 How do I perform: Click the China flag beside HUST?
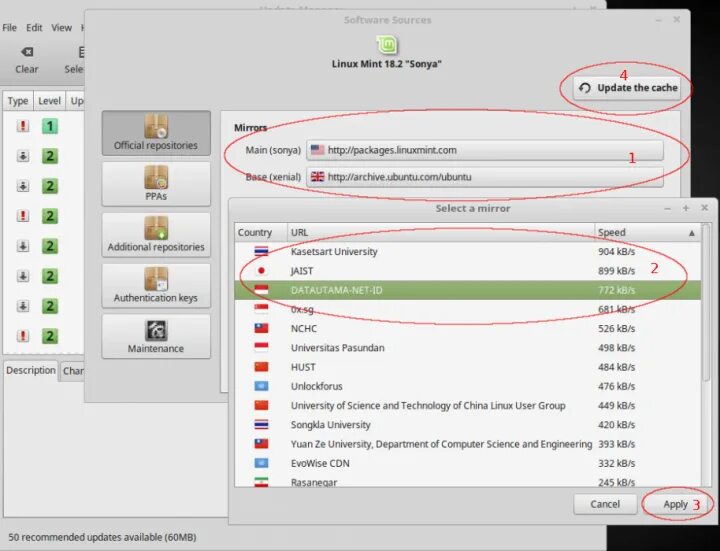click(x=261, y=367)
